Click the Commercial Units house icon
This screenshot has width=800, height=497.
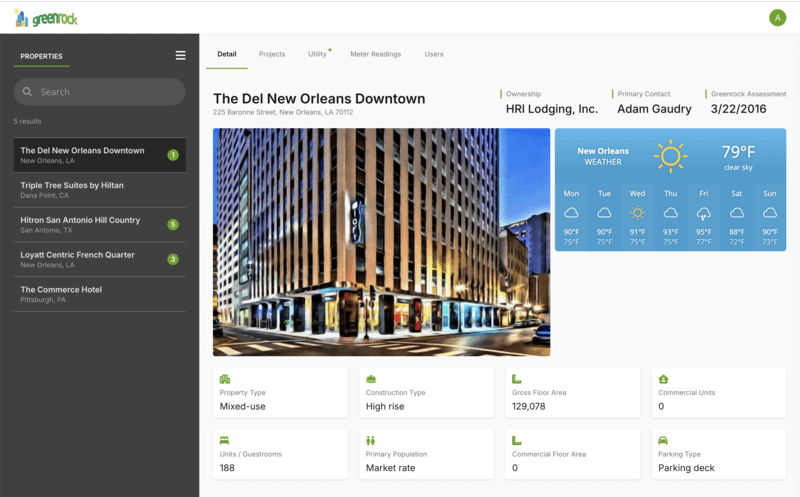pyautogui.click(x=663, y=379)
